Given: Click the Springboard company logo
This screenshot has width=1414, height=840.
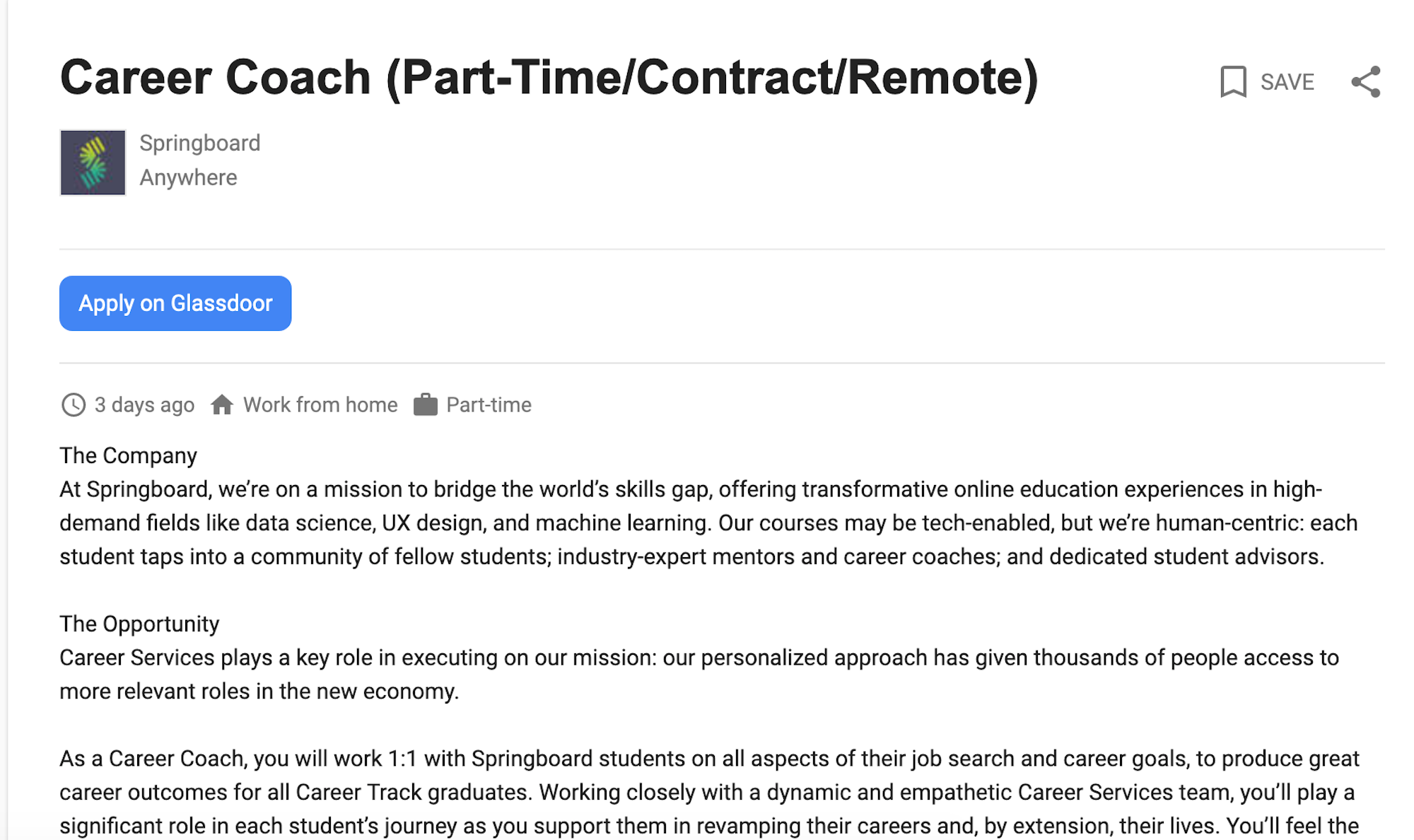Looking at the screenshot, I should tap(93, 163).
